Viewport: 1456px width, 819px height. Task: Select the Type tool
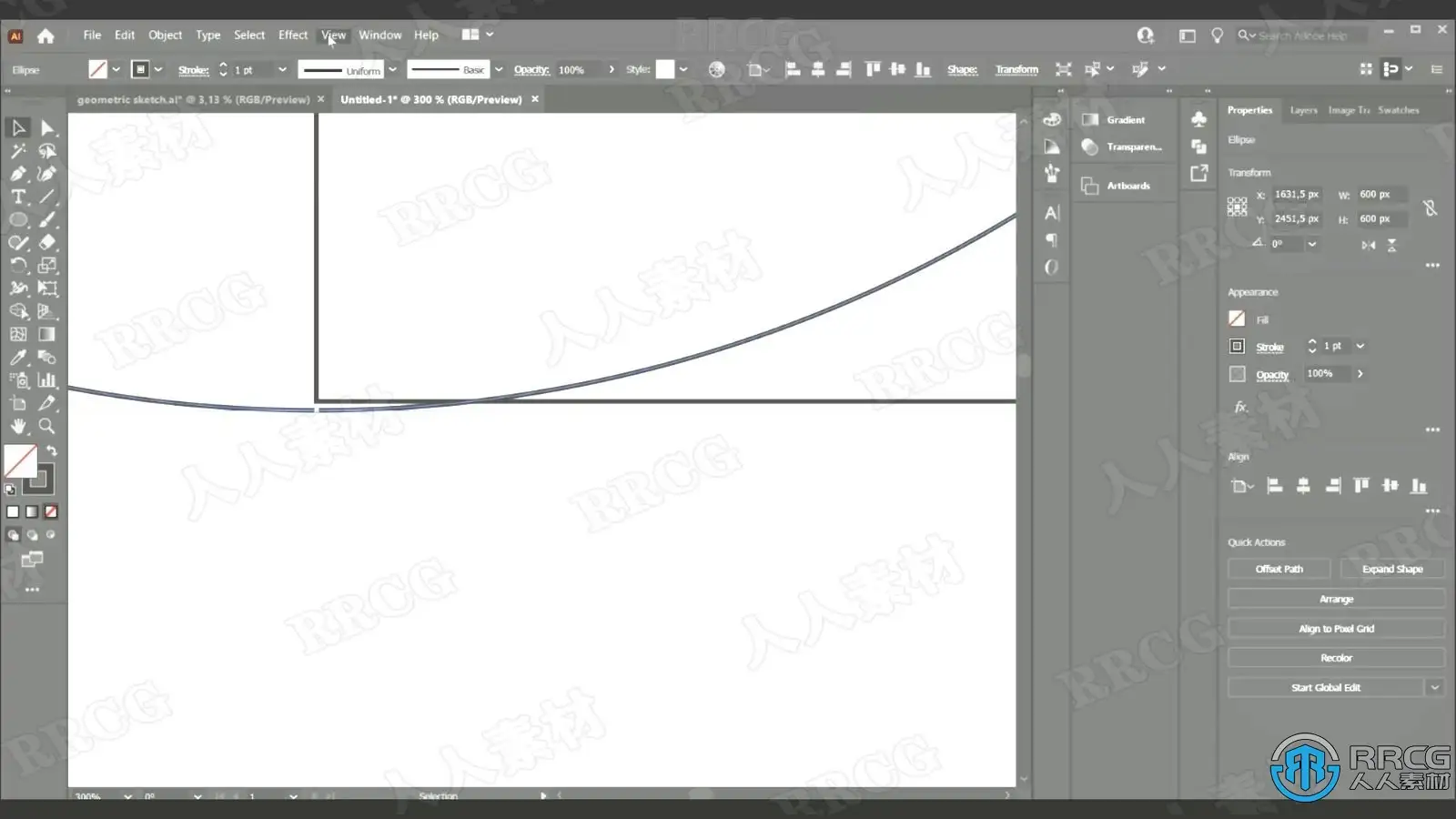point(18,197)
